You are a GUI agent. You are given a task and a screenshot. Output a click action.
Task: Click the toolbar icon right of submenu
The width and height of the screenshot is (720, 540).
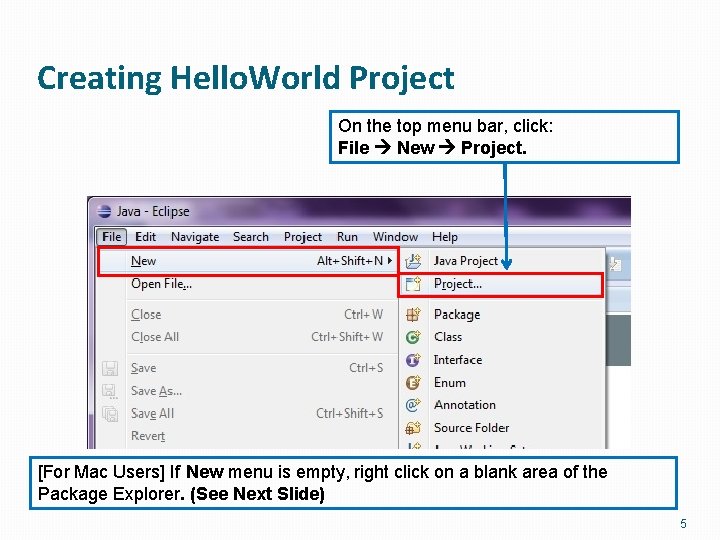(615, 264)
